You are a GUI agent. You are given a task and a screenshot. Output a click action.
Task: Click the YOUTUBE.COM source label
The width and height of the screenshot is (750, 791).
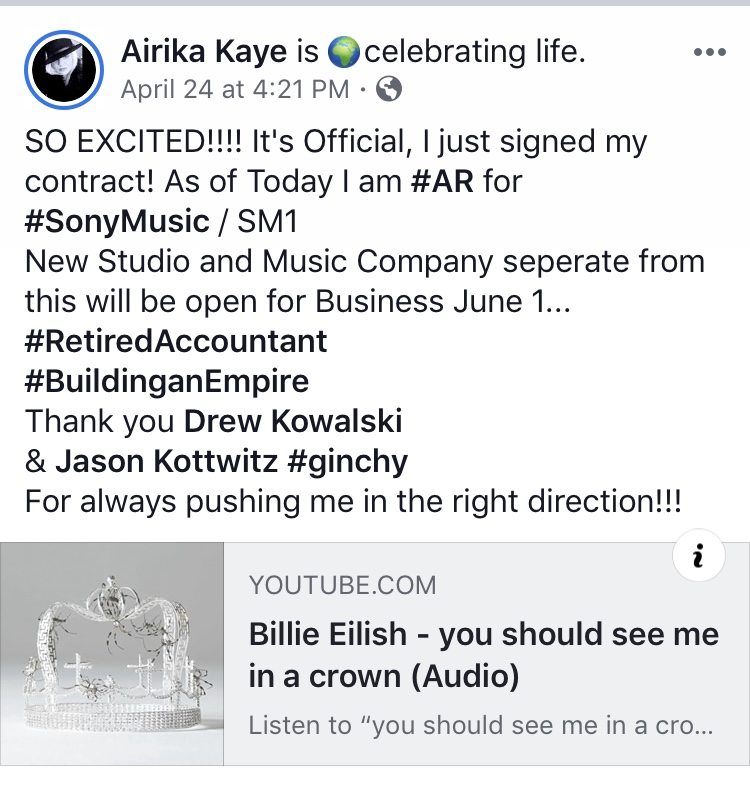pyautogui.click(x=342, y=585)
